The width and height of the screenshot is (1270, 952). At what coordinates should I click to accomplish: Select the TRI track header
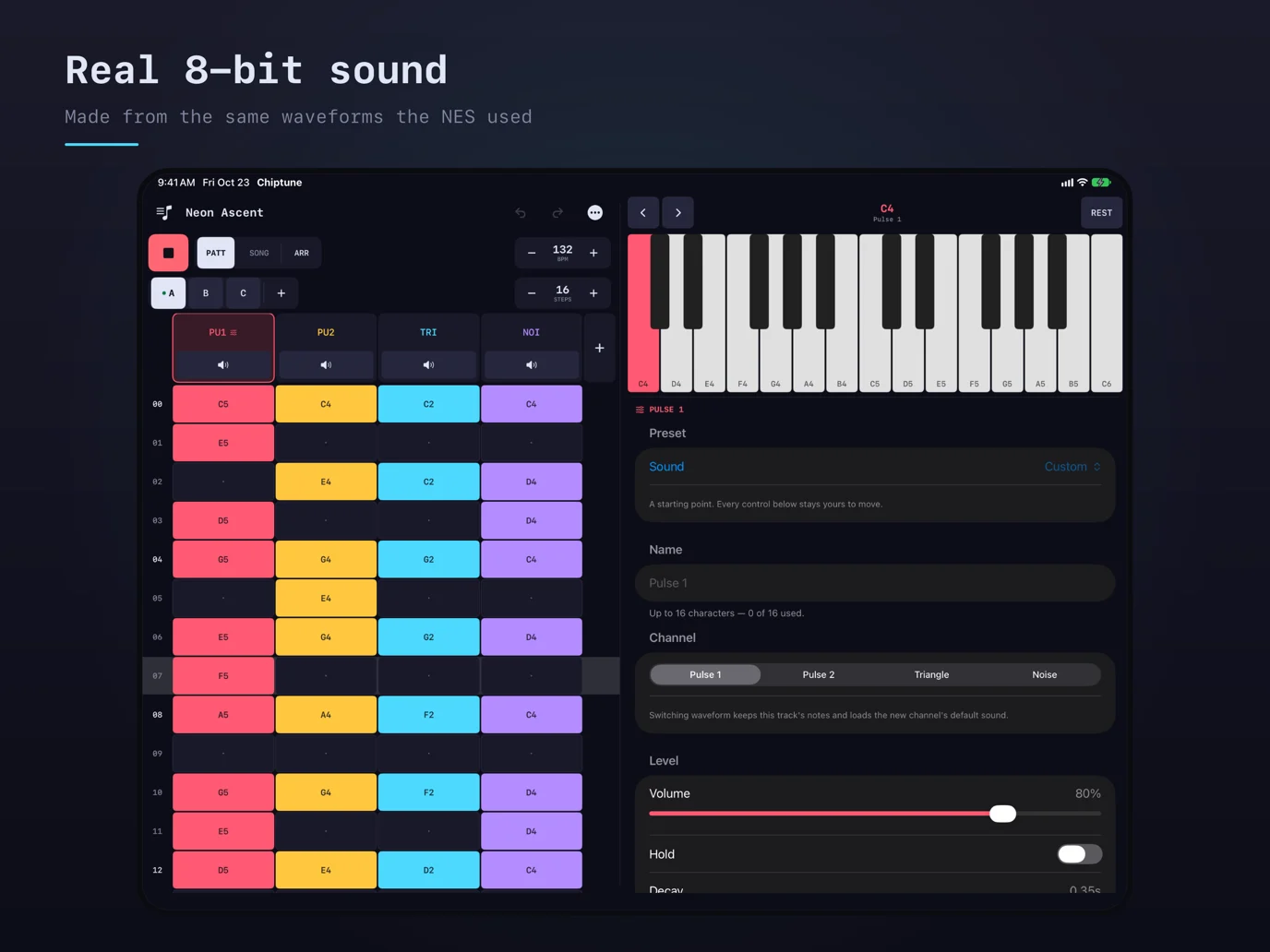coord(428,332)
